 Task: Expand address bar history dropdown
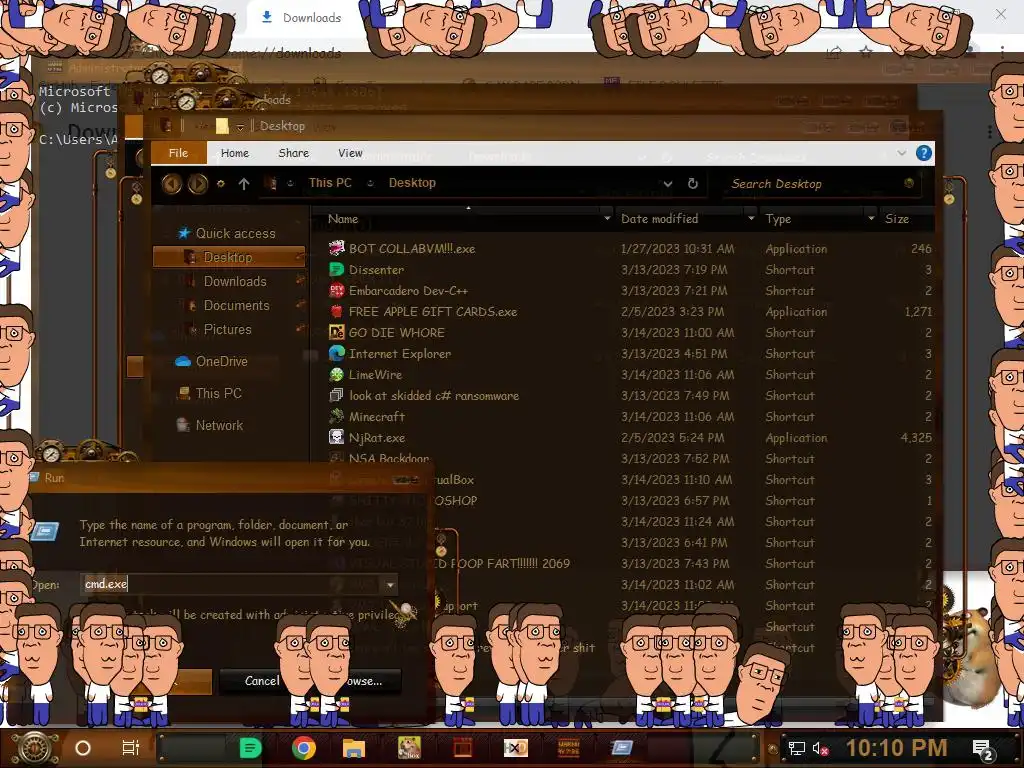tap(667, 184)
